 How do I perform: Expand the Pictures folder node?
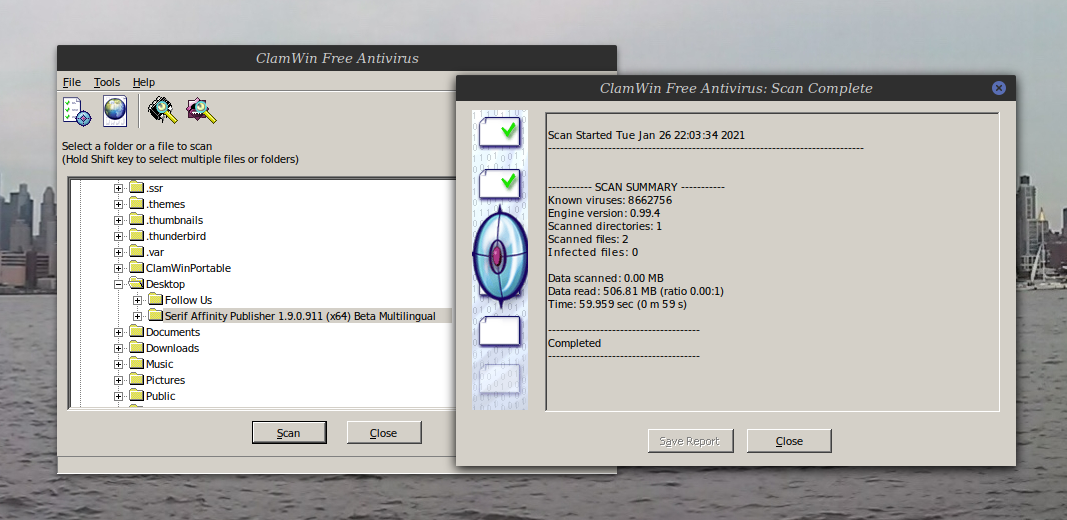(118, 380)
